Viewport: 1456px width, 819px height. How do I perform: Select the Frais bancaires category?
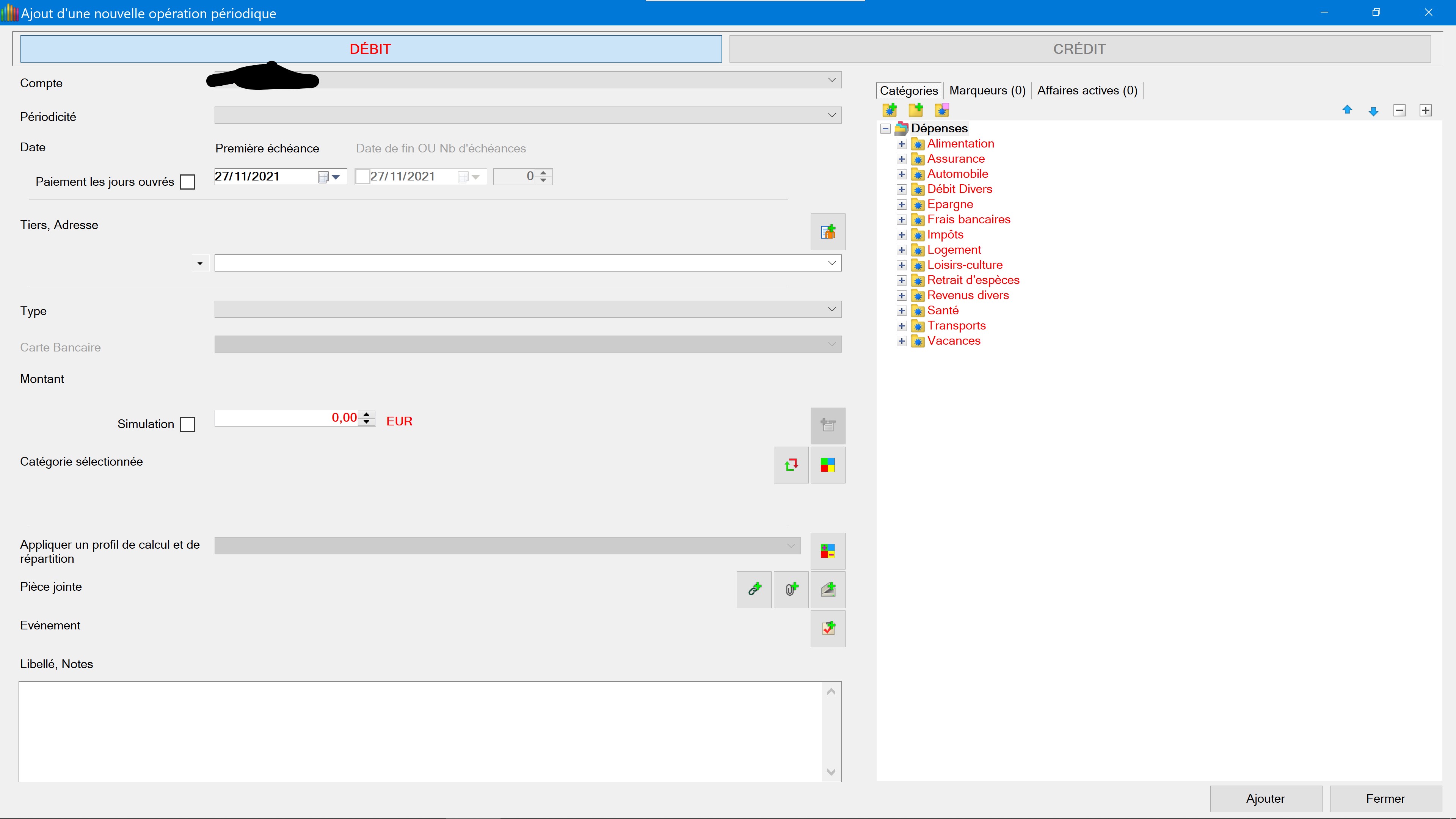[969, 220]
